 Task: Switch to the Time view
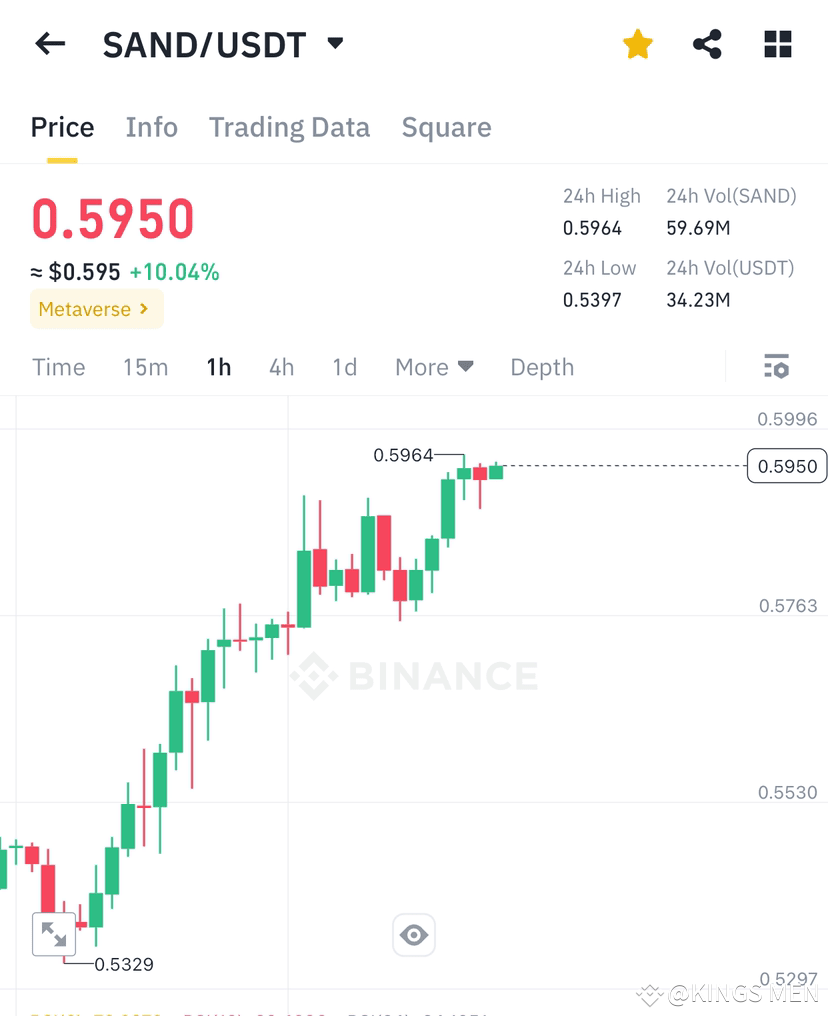58,367
